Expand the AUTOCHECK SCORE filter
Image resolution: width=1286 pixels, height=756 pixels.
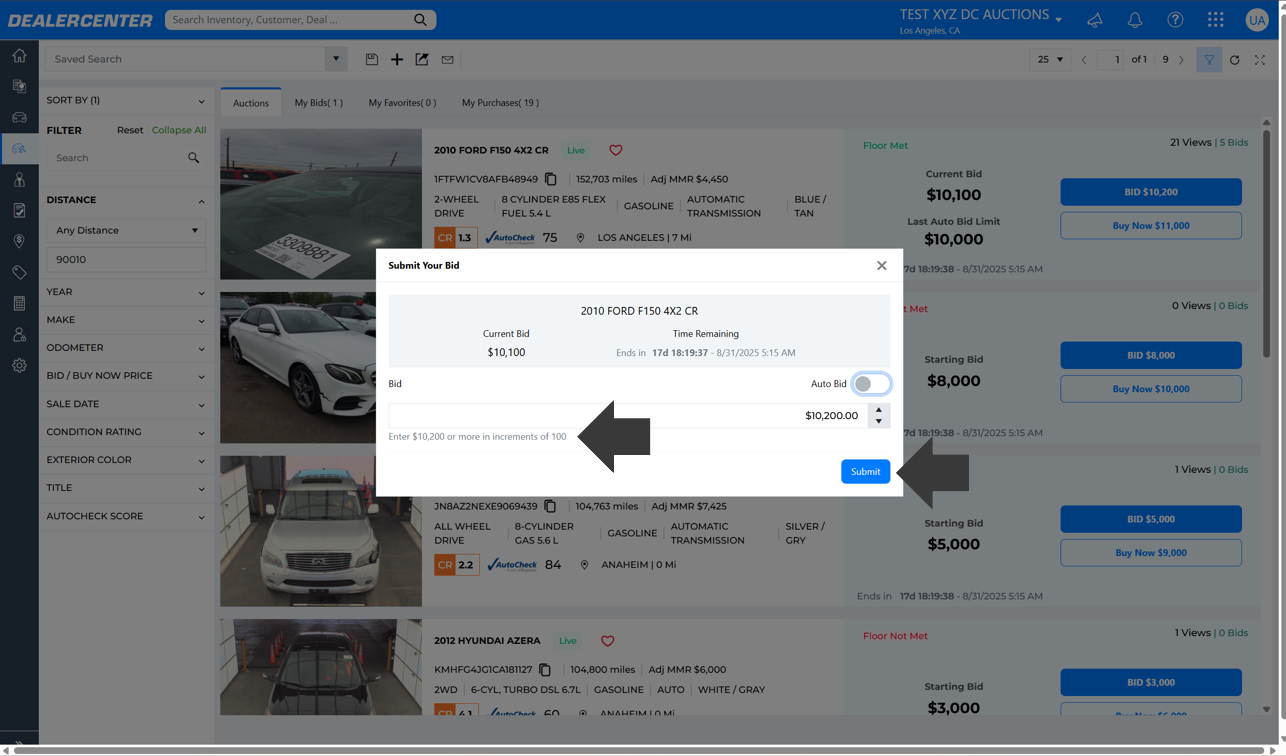pyautogui.click(x=126, y=516)
